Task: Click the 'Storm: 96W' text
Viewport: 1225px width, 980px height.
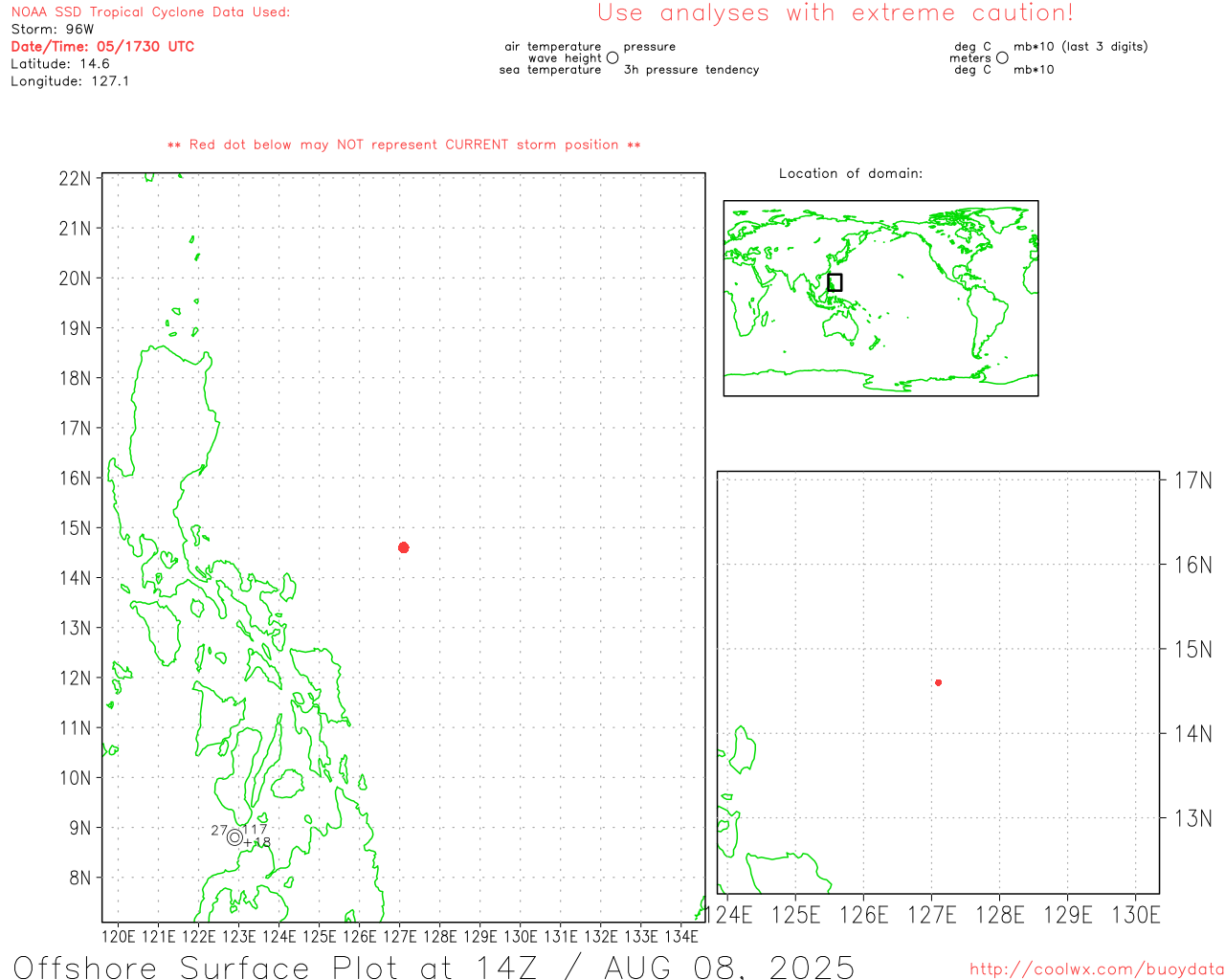Action: (x=53, y=30)
